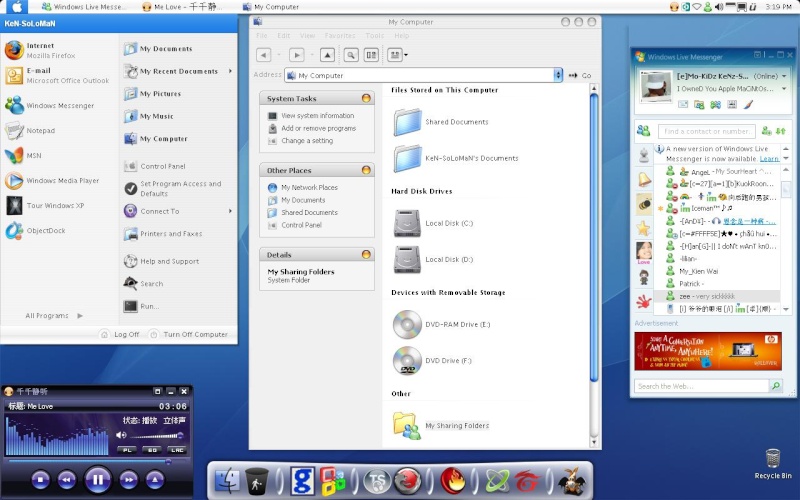Image resolution: width=800 pixels, height=500 pixels.
Task: Open the Messenger online status dropdown
Action: [x=784, y=76]
